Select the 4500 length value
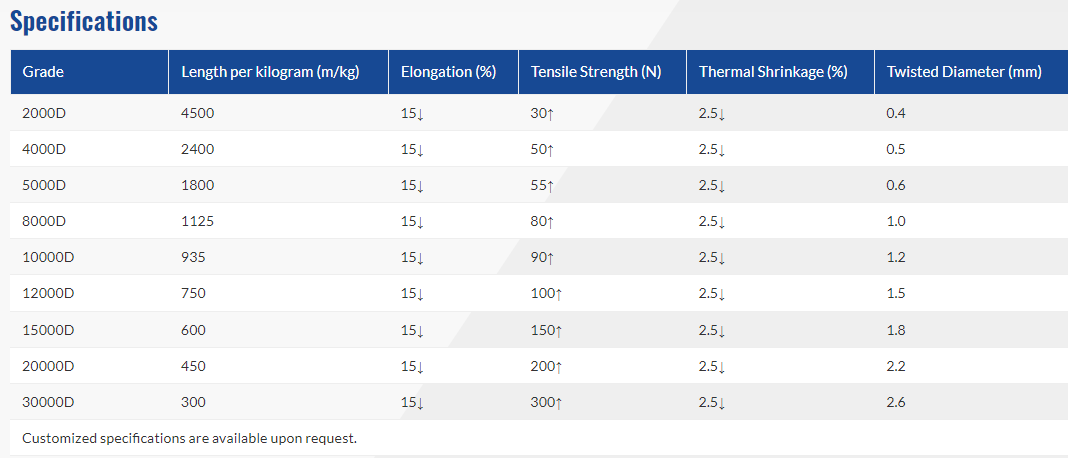 click(198, 113)
